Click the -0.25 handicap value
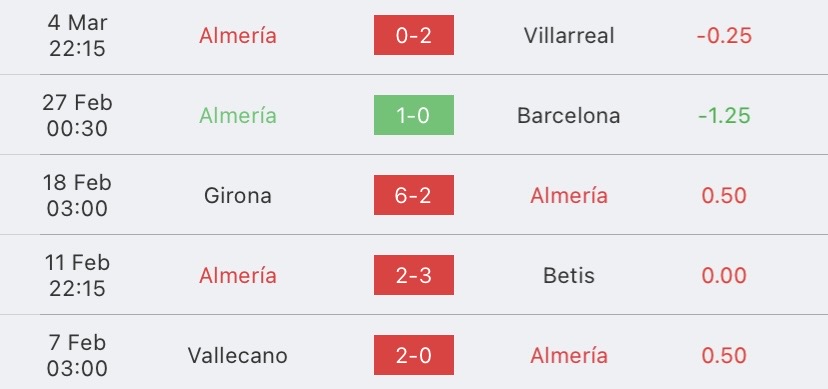 724,35
